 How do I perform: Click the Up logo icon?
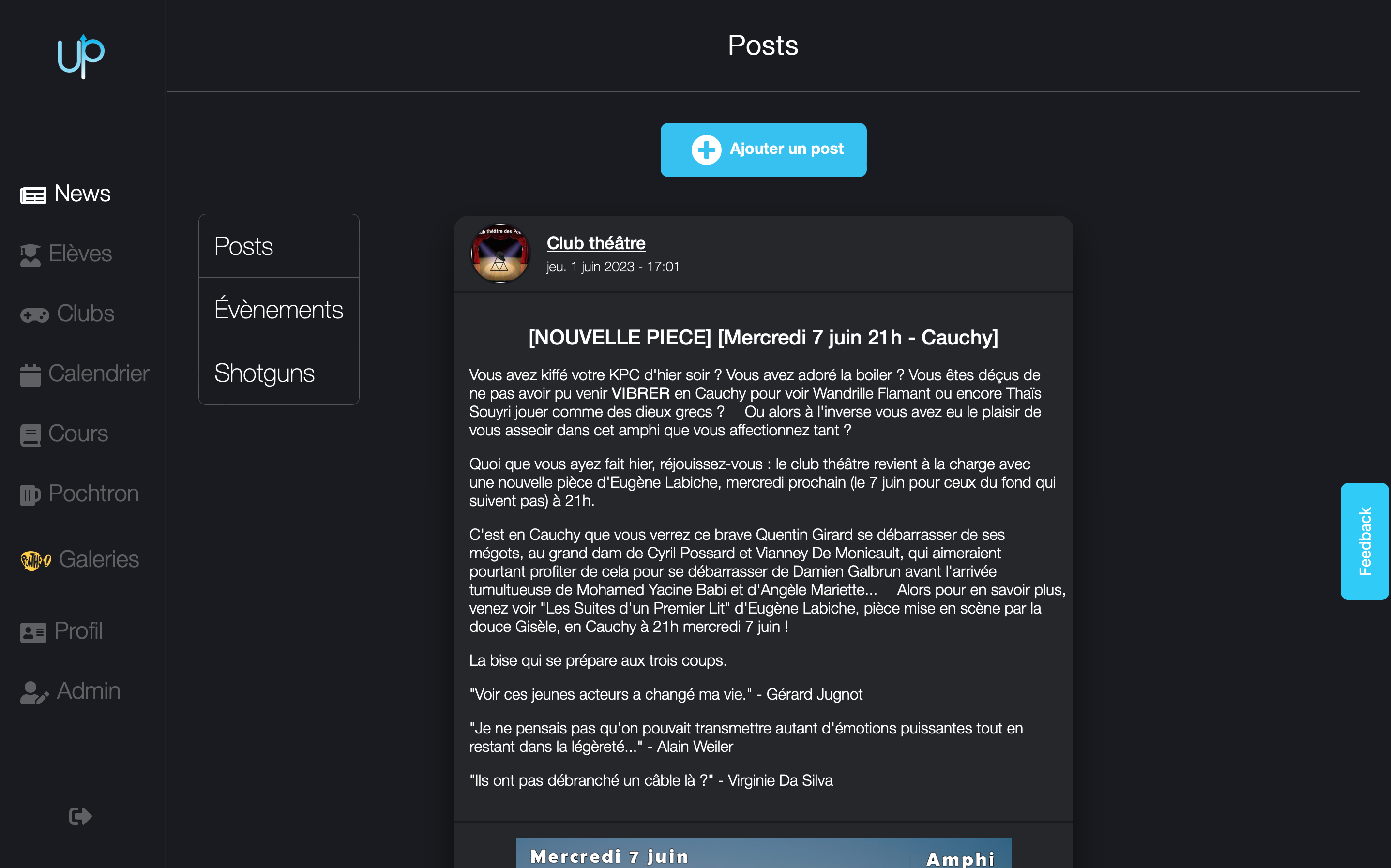81,56
